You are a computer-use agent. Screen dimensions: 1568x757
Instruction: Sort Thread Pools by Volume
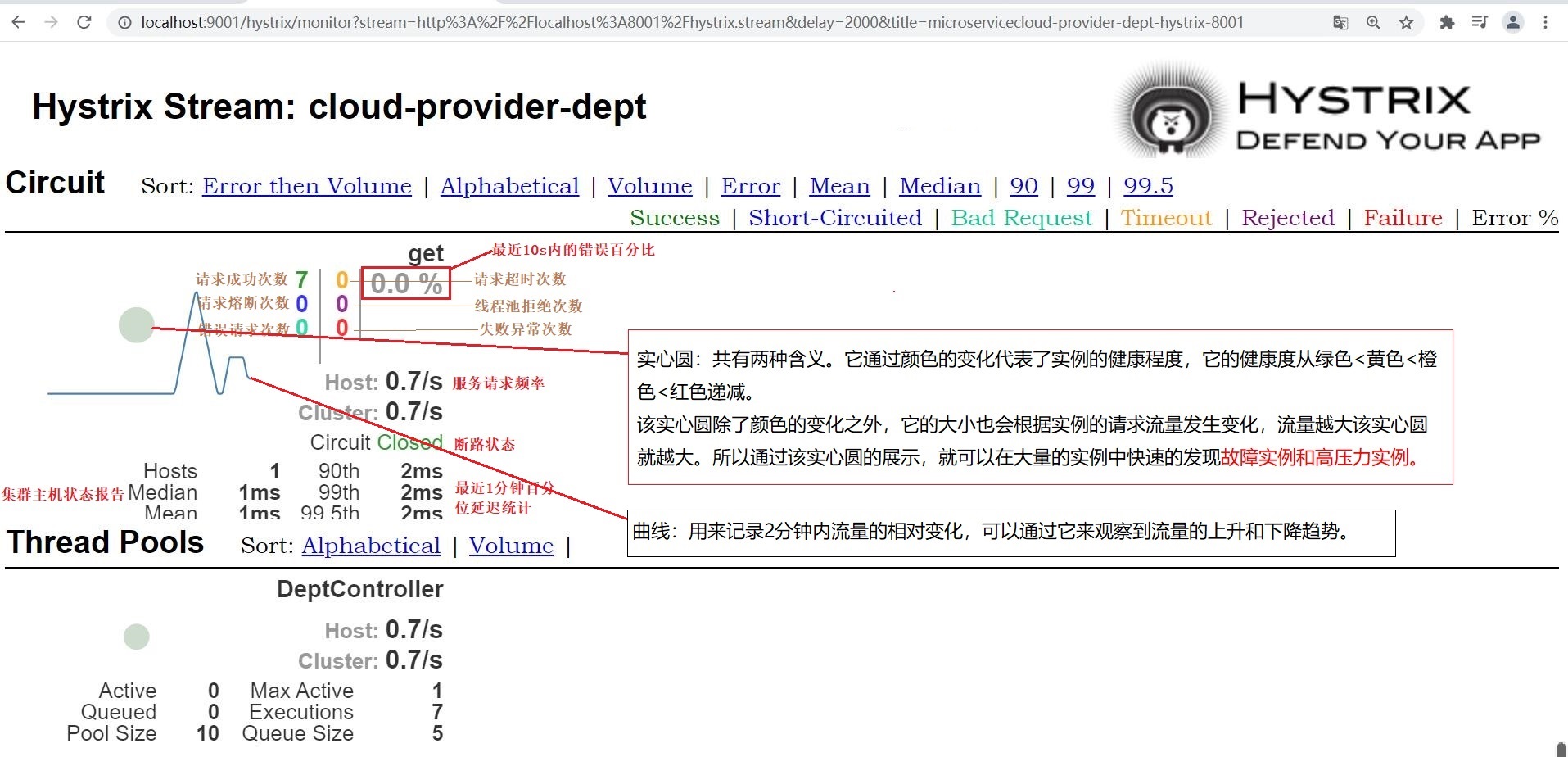(x=512, y=546)
